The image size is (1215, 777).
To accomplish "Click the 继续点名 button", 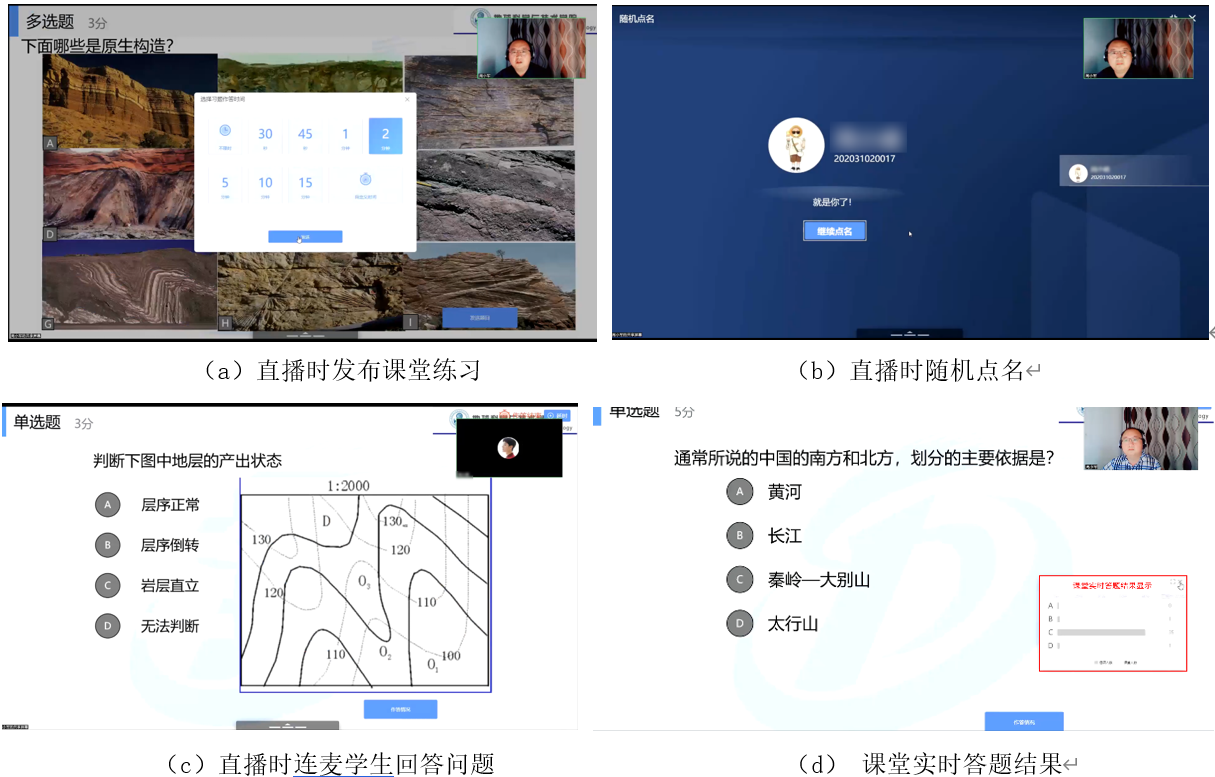I will coord(834,231).
